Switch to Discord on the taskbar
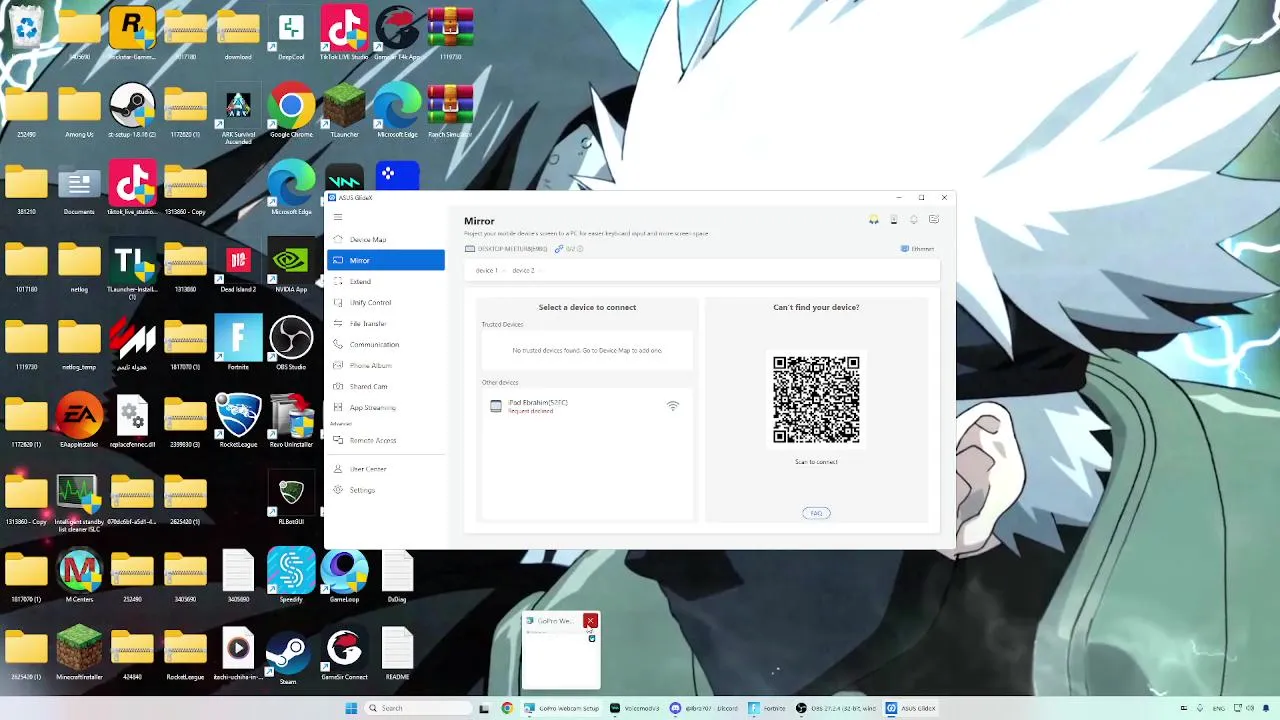The width and height of the screenshot is (1280, 720). coord(705,708)
